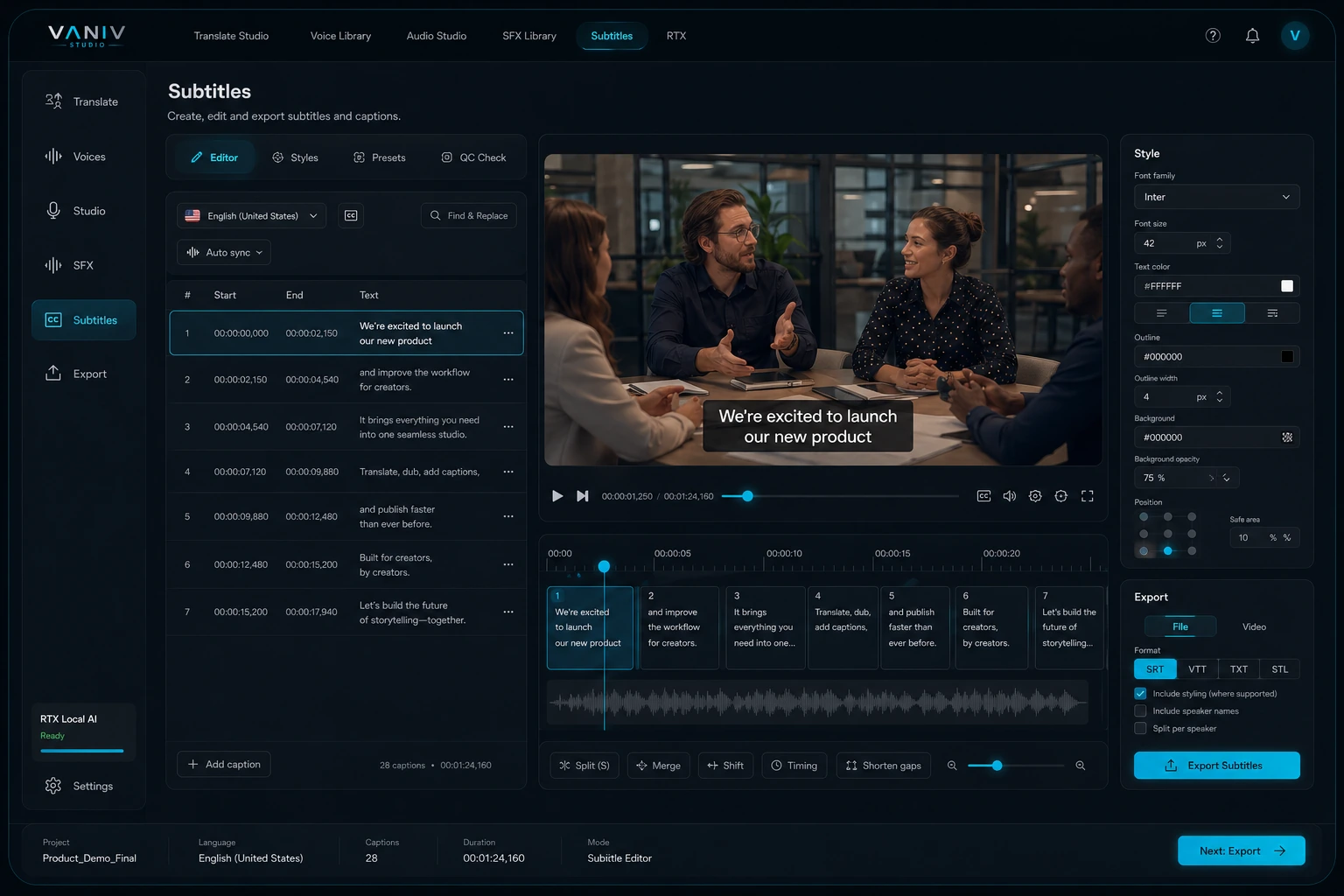Open the SFX panel from the left sidebar
The height and width of the screenshot is (896, 1344).
pyautogui.click(x=83, y=265)
